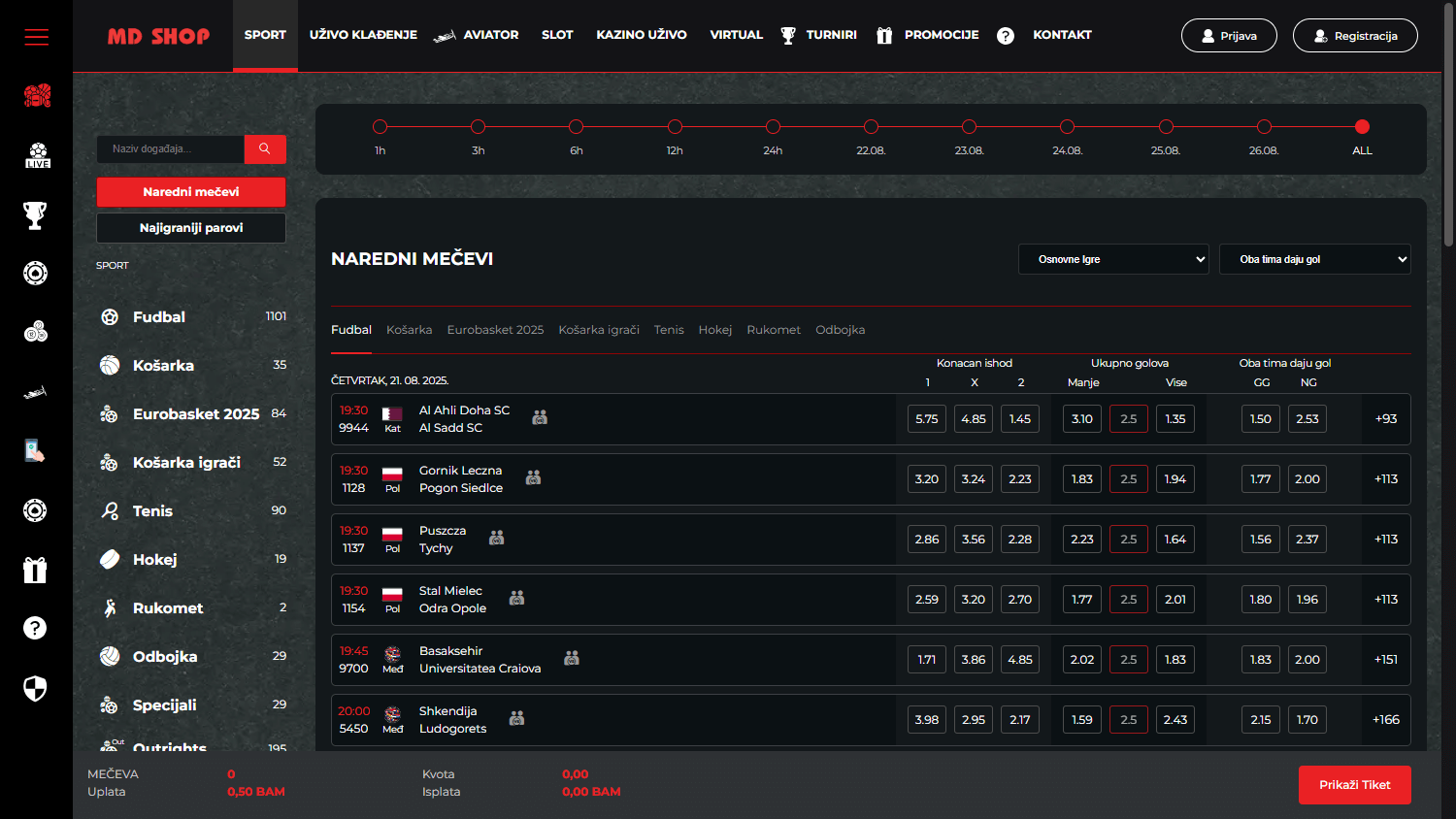Select the 24h time filter point
This screenshot has width=1456, height=819.
773,127
